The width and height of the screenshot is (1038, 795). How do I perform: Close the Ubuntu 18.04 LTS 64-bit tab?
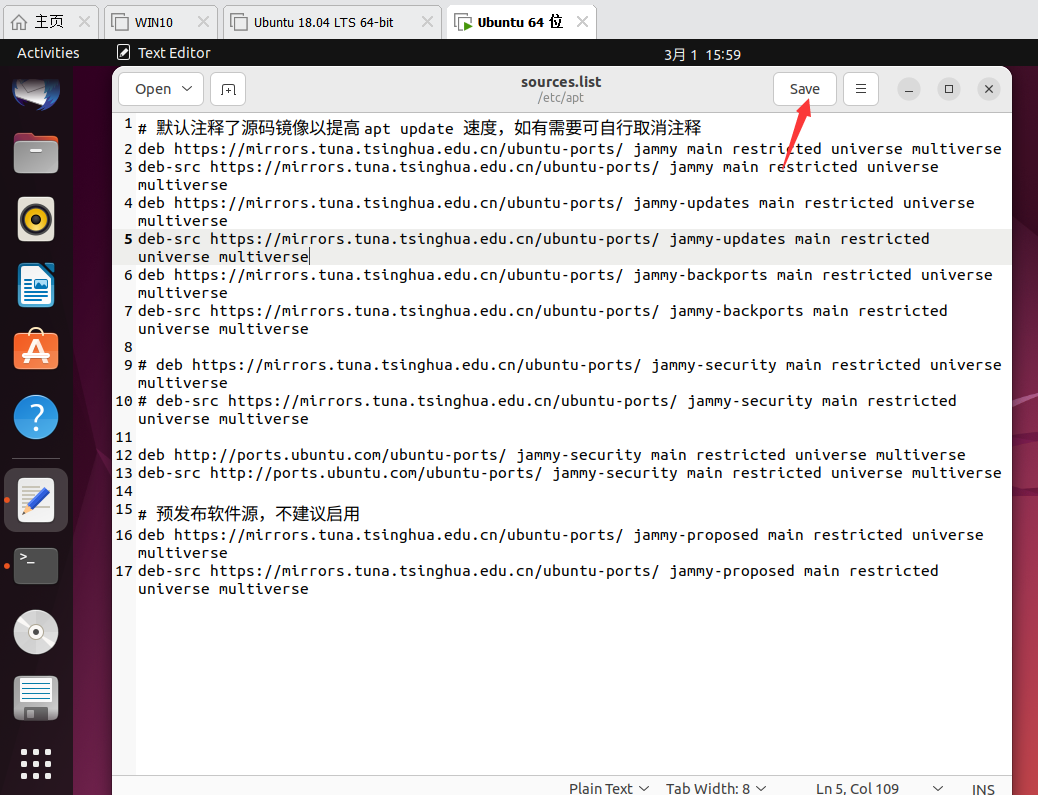(x=428, y=22)
